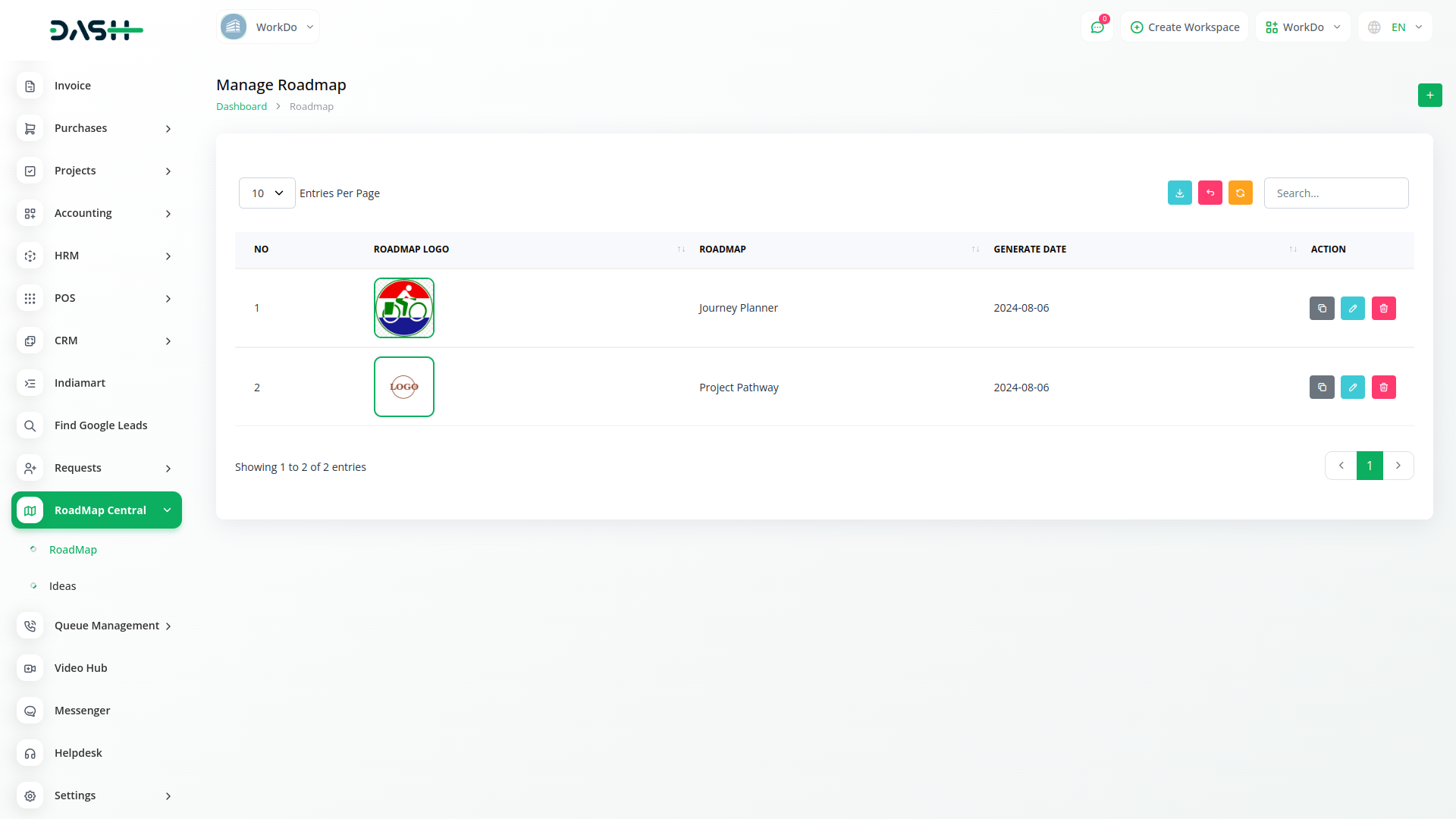Copy link for Journey Planner roadmap
1456x819 pixels.
[1321, 308]
